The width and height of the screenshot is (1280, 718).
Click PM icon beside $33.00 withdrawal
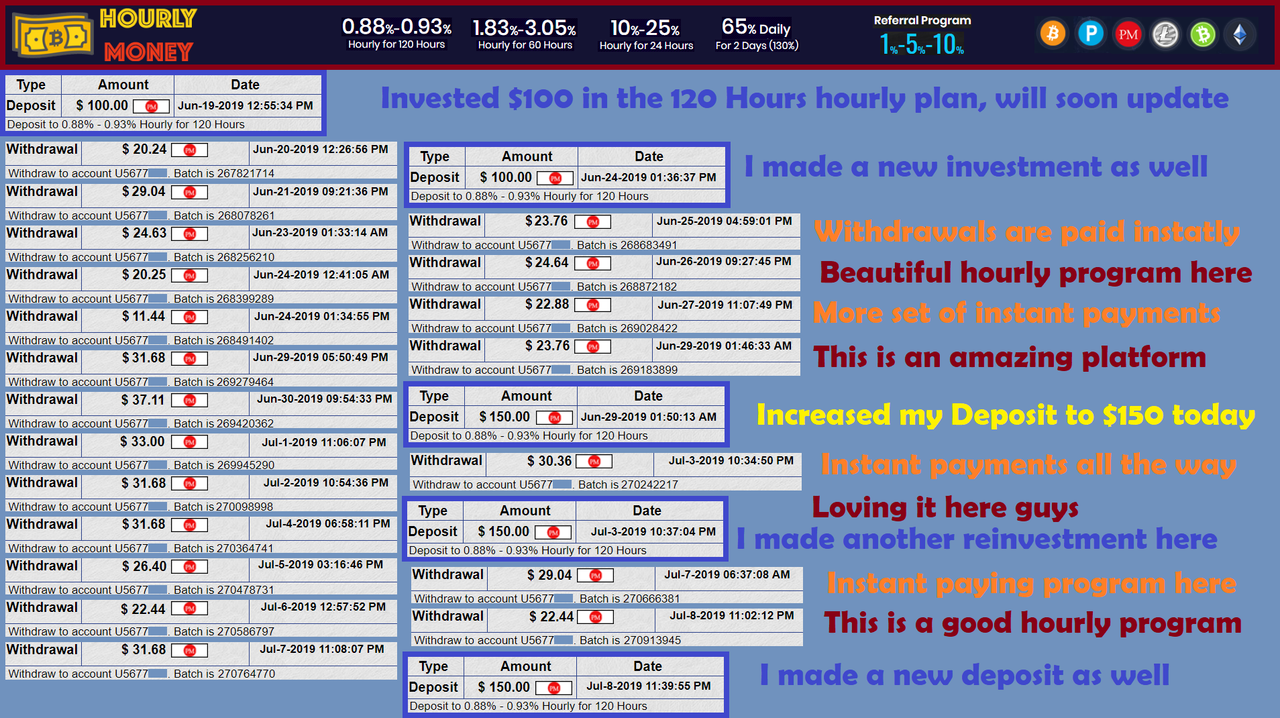point(189,442)
